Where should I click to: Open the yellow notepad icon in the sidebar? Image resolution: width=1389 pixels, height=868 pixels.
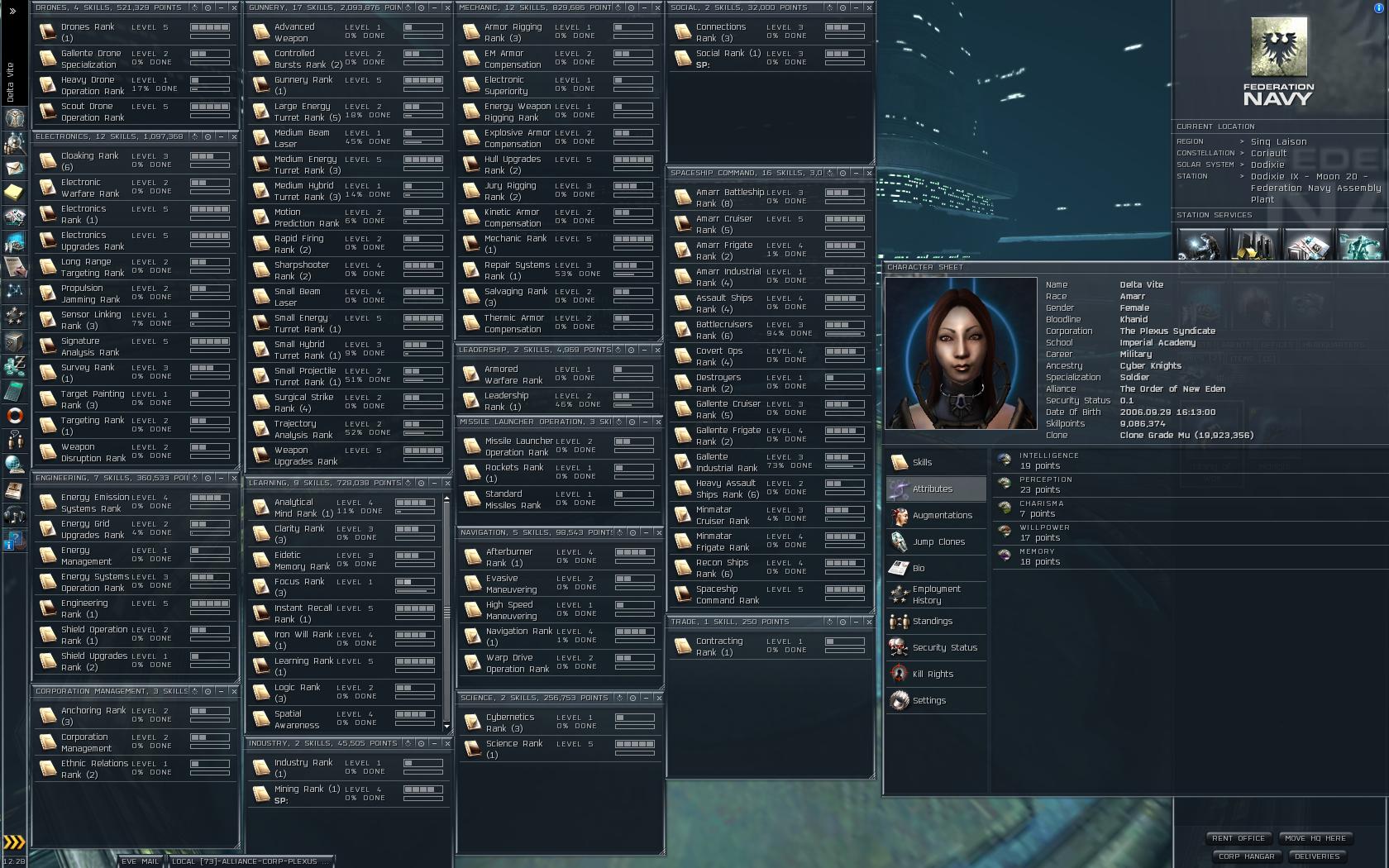pos(14,193)
